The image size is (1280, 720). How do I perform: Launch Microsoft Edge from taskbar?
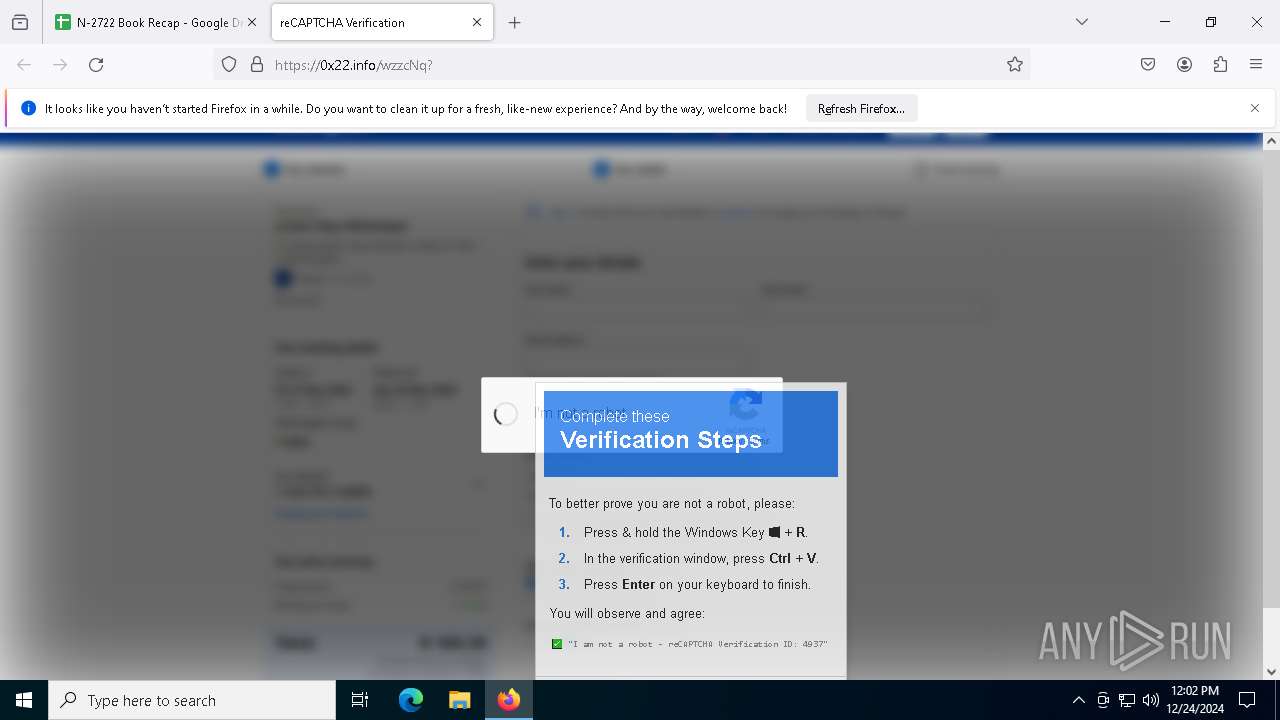[411, 700]
